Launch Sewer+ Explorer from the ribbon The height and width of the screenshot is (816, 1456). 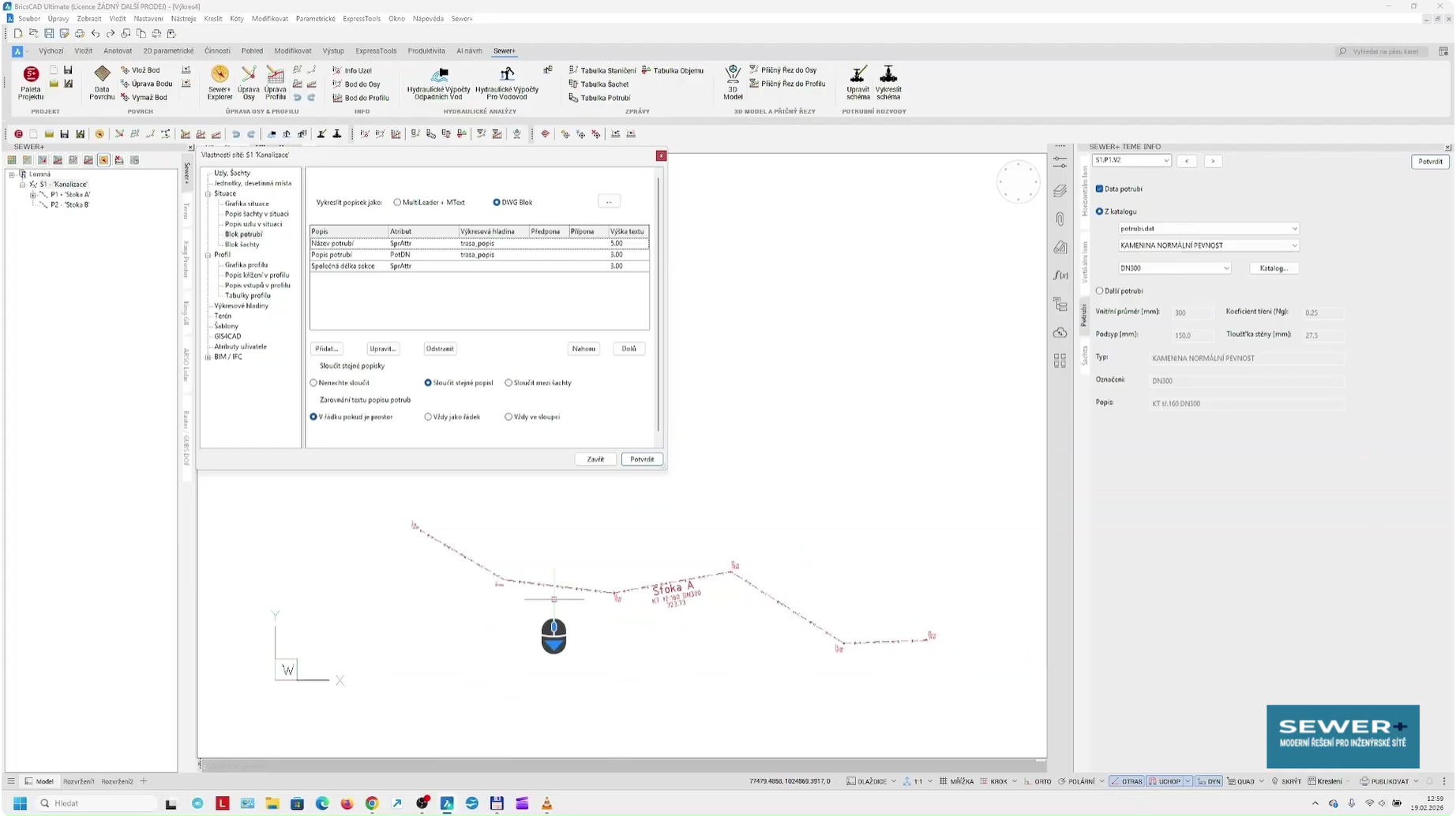coord(220,83)
